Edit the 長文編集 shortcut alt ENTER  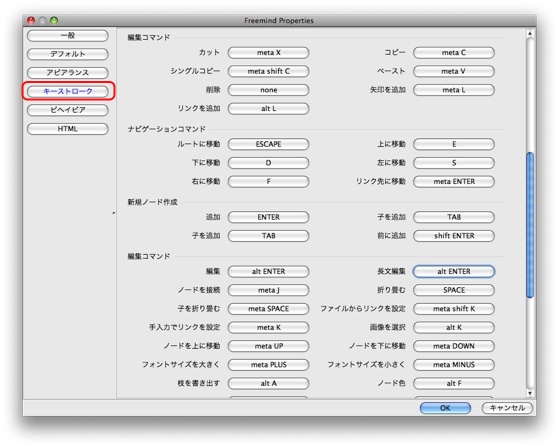454,271
